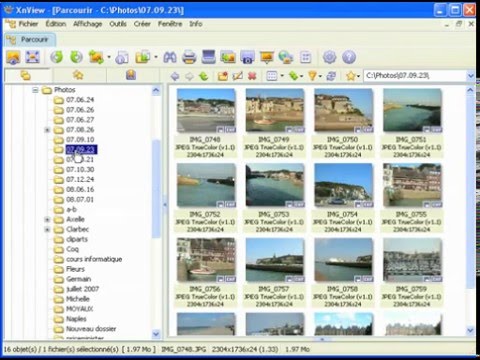Screen dimensions: 480x360
Task: Select the Nouveau dossier folder
Action: coord(91,329)
